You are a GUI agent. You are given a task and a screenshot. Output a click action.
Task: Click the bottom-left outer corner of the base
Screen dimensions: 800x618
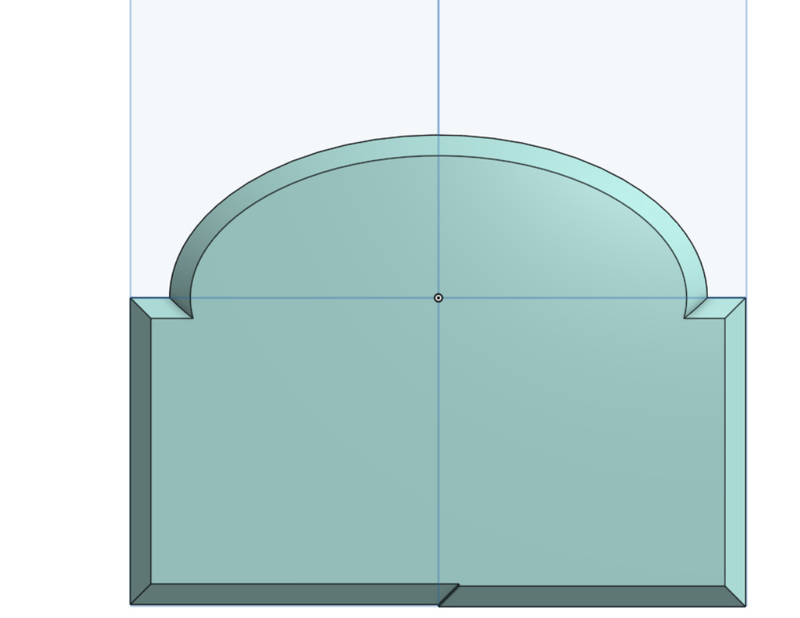coord(131,604)
